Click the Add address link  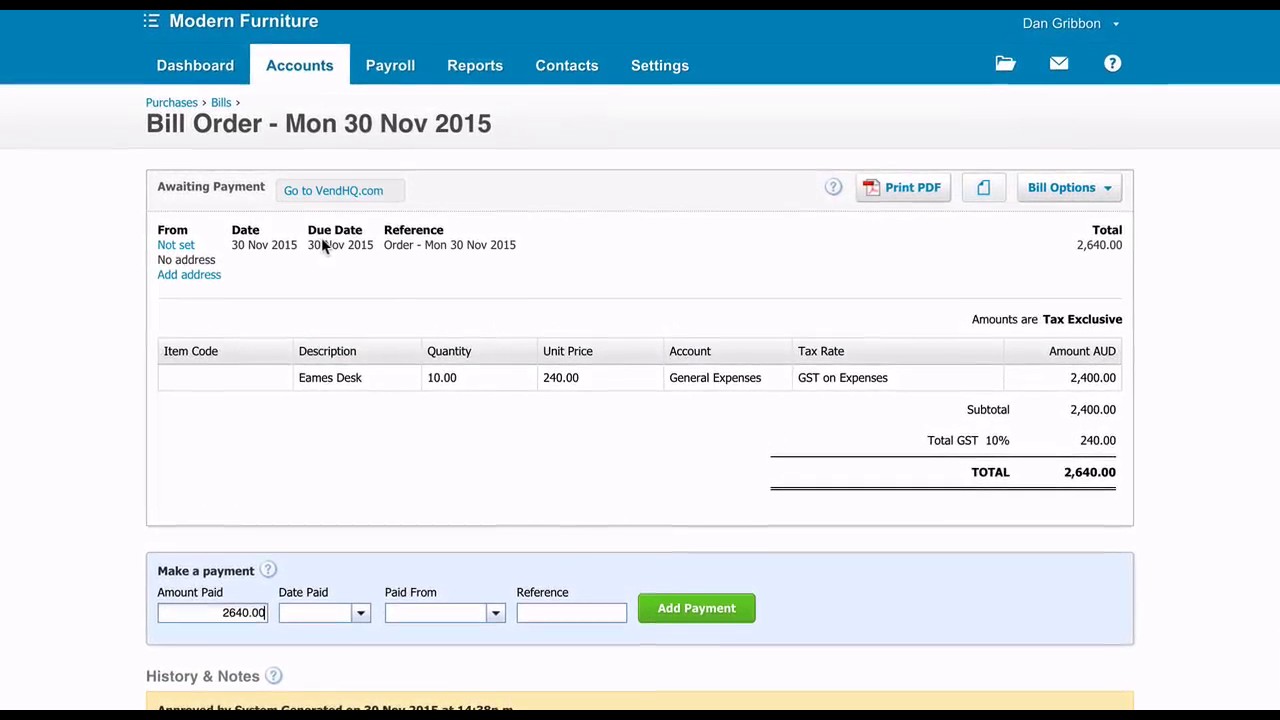[189, 275]
